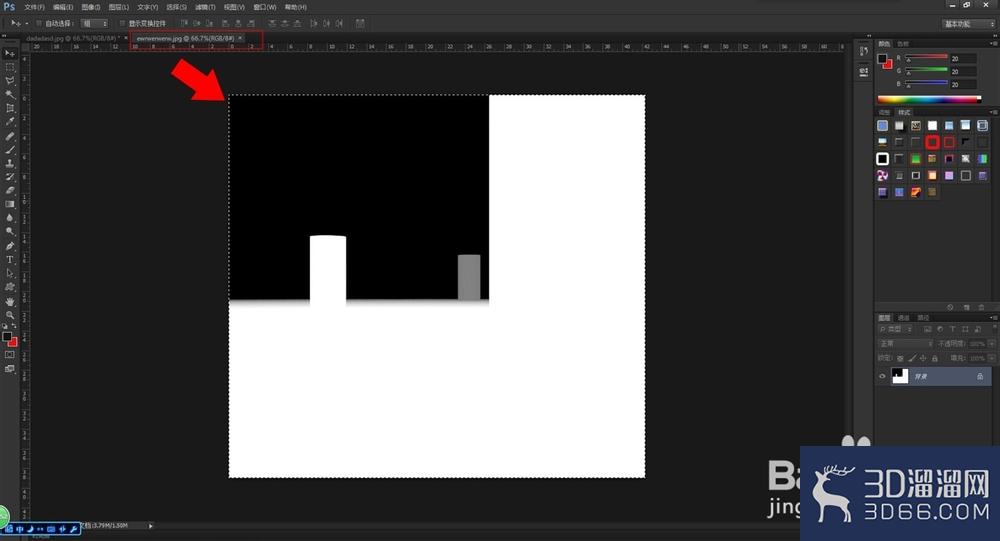Open the Color panel flyout menu
This screenshot has height=541, width=1000.
993,44
